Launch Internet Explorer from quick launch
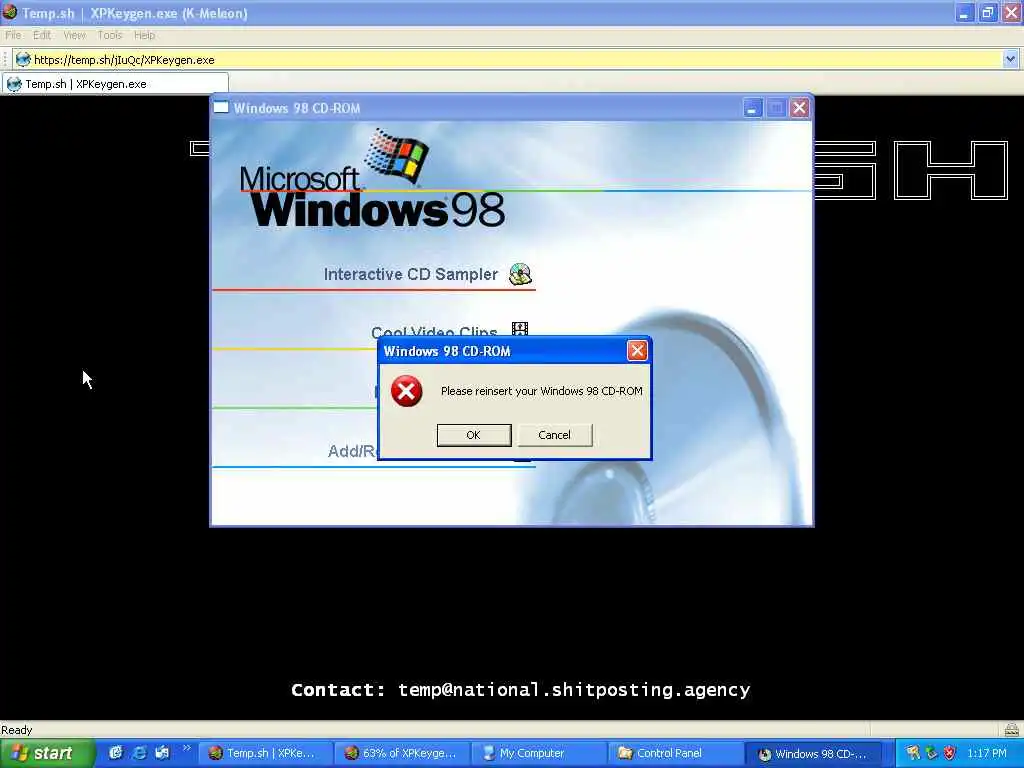The height and width of the screenshot is (768, 1024). (139, 753)
